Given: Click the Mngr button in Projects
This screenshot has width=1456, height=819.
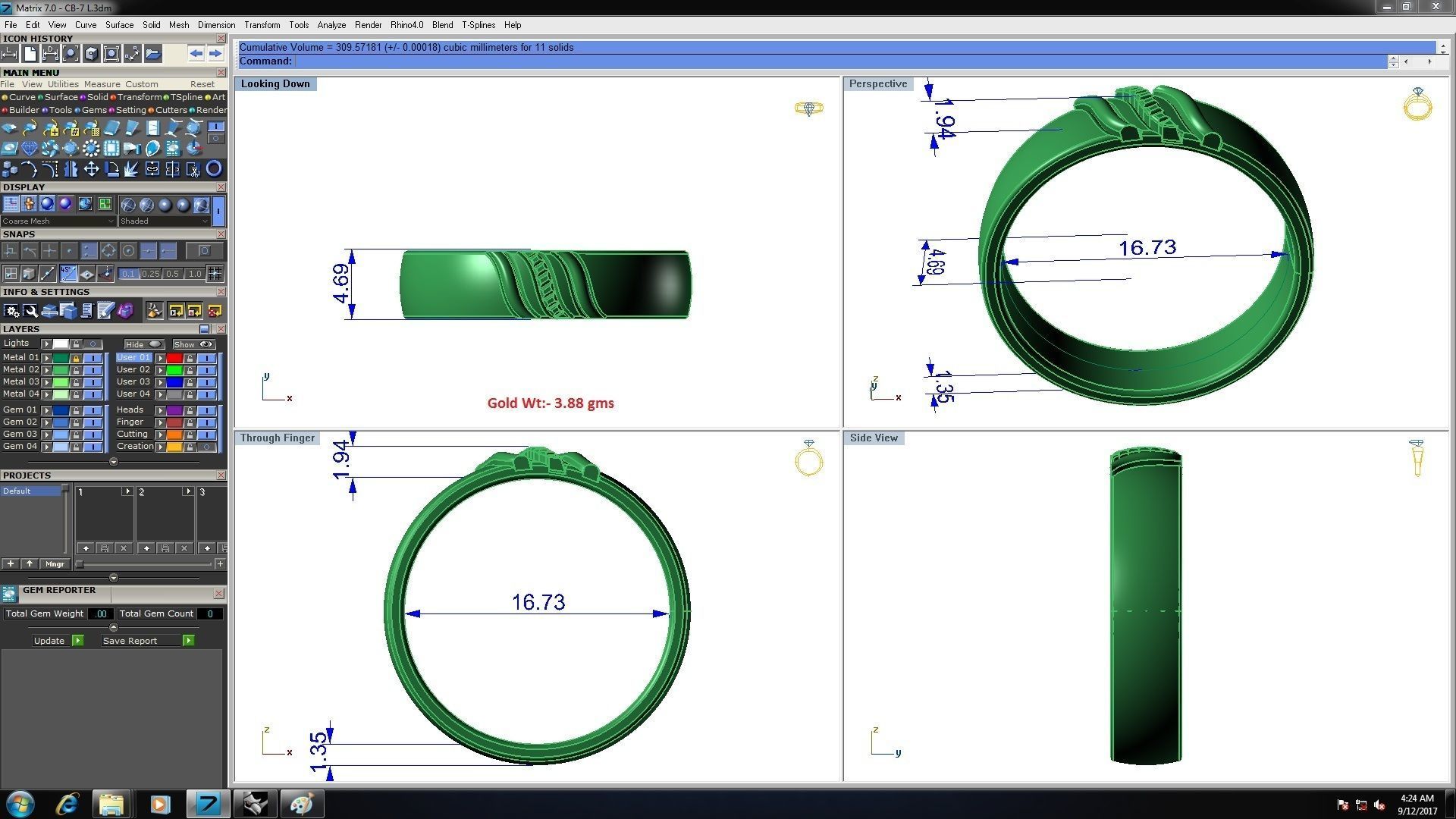Looking at the screenshot, I should point(55,564).
